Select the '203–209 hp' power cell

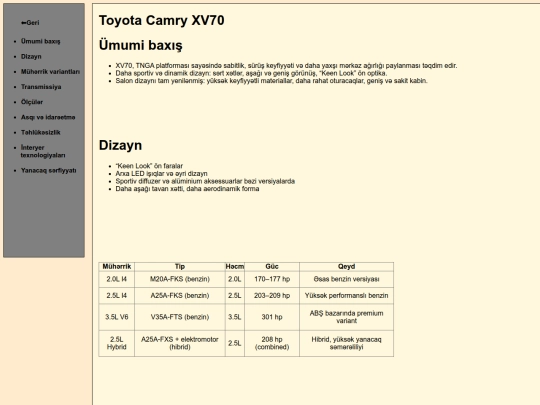tap(272, 295)
